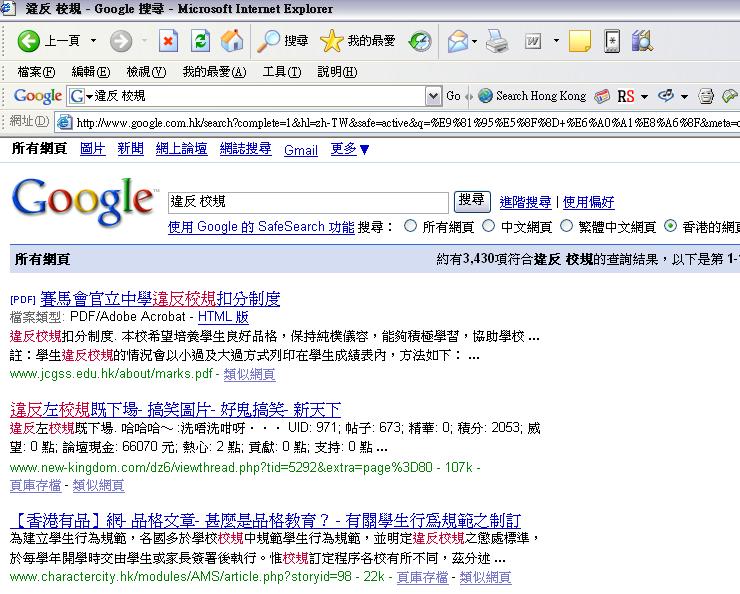Open the G search-type dropdown in toolbar
This screenshot has height=594, width=740.
(81, 96)
